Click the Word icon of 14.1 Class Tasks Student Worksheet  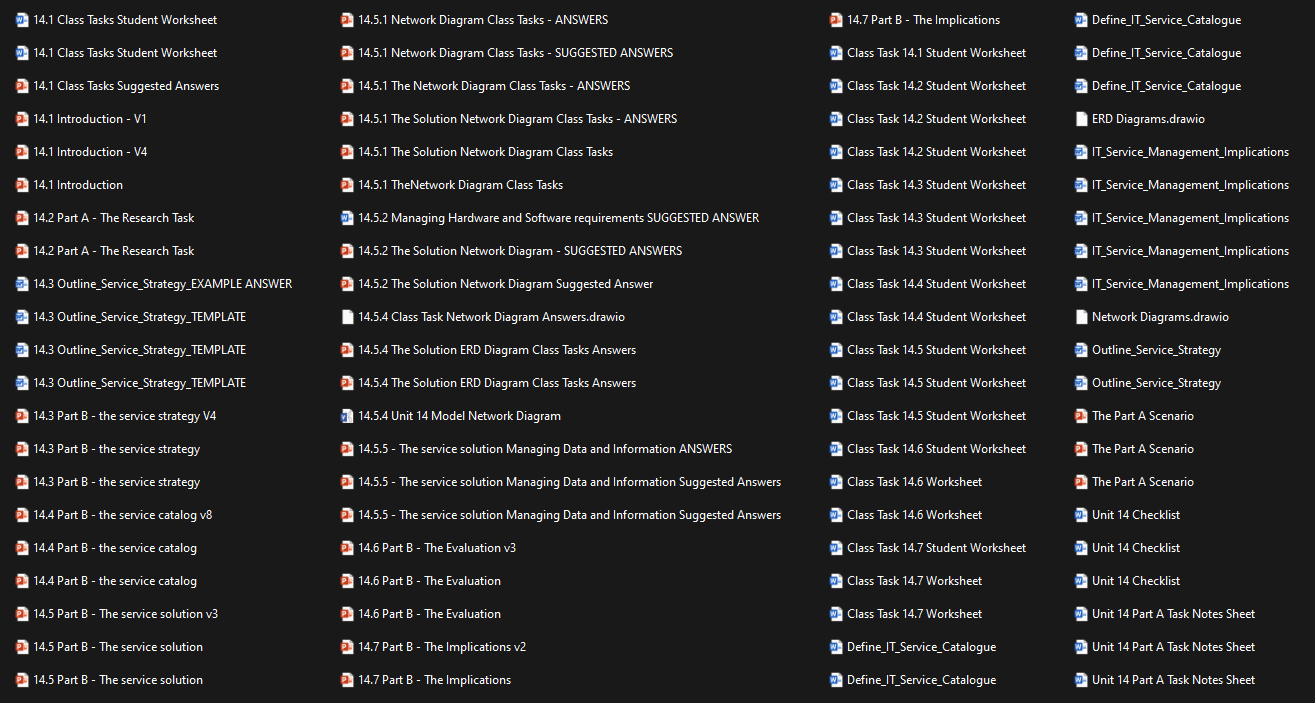click(22, 19)
